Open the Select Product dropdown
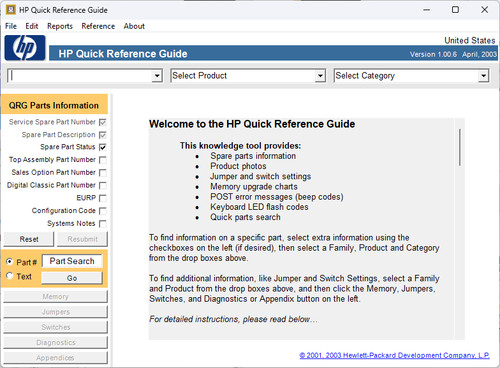This screenshot has height=368, width=500. click(x=248, y=76)
